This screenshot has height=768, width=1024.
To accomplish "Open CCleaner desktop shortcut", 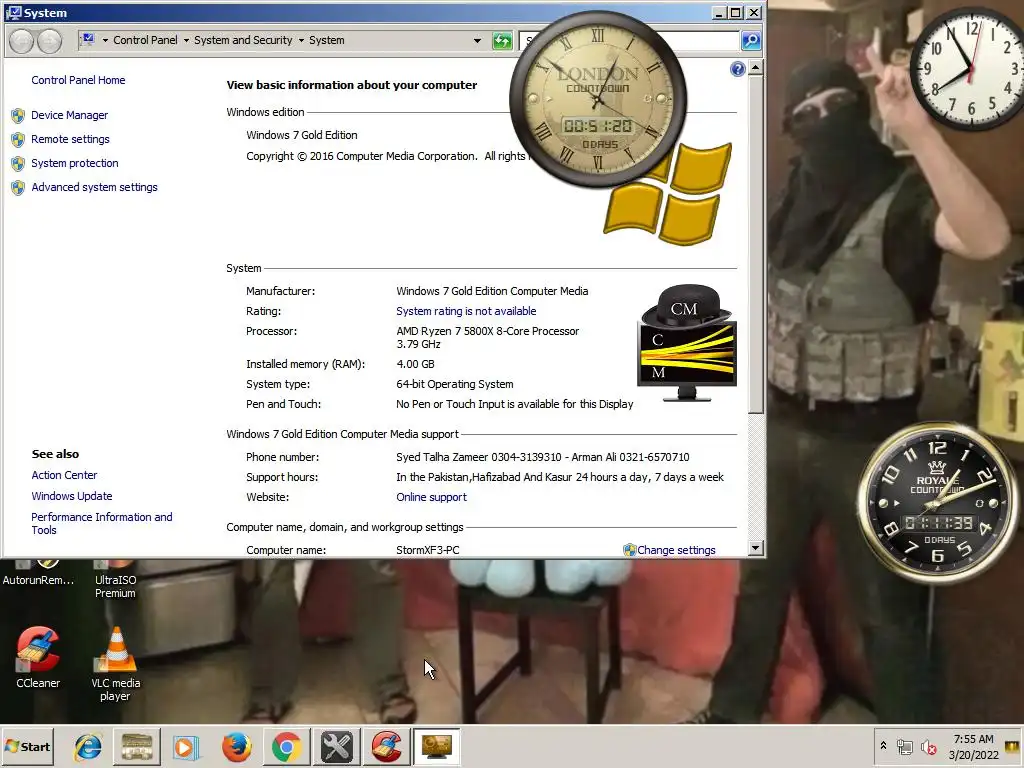I will pos(38,658).
